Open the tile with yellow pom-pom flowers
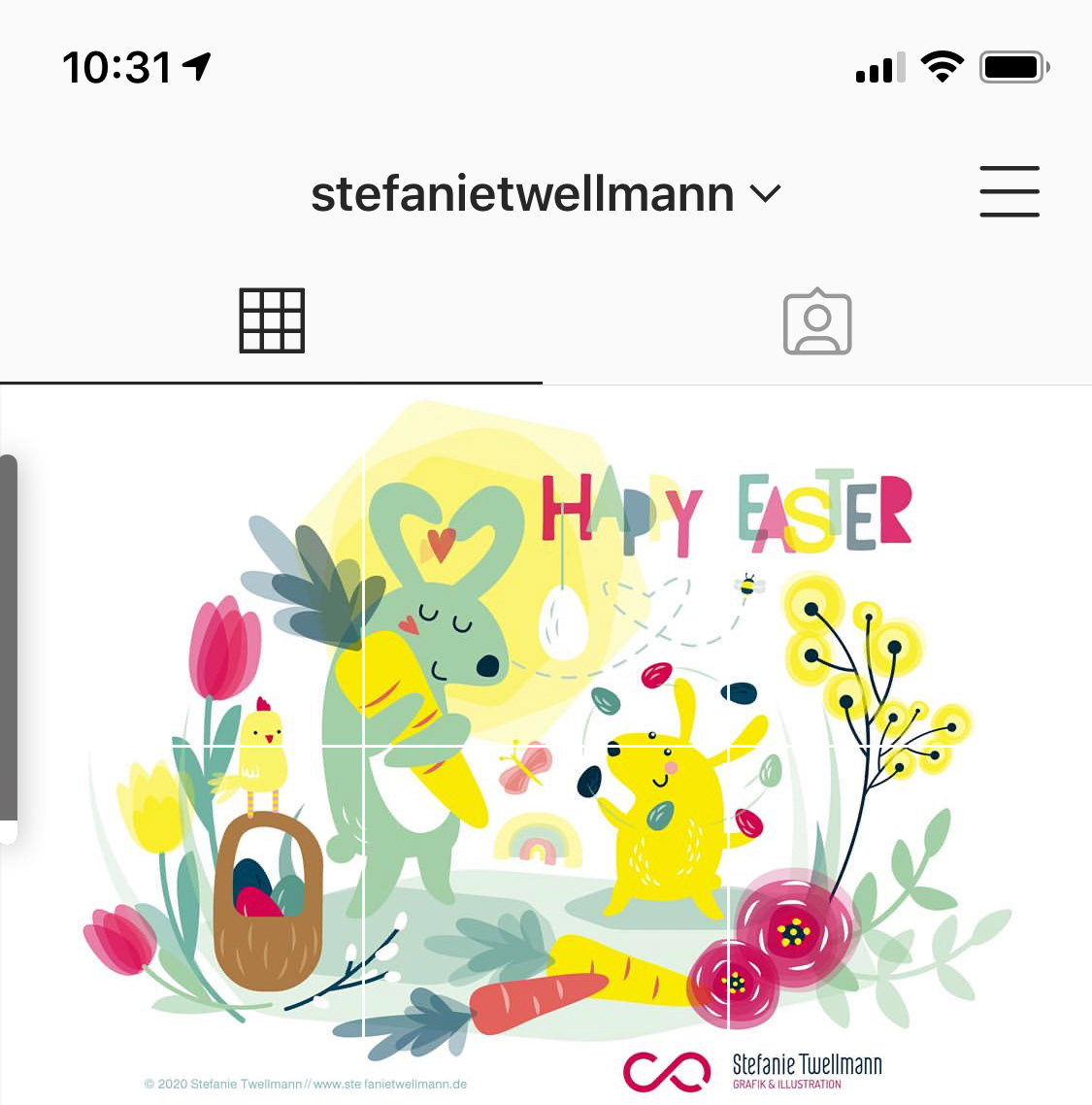1092x1105 pixels. (910, 566)
